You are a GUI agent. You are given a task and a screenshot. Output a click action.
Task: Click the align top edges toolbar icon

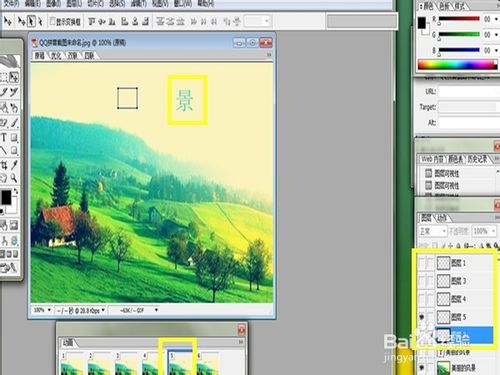pos(92,21)
